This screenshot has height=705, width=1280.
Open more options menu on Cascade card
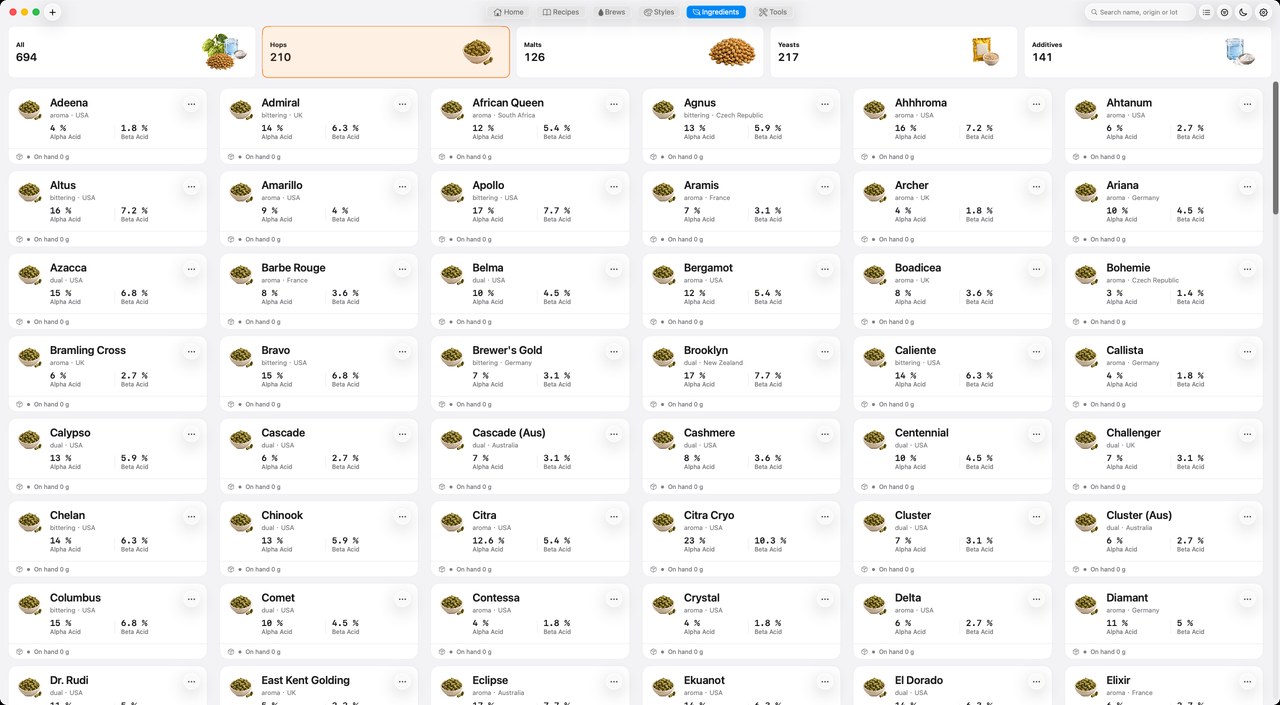pos(402,434)
